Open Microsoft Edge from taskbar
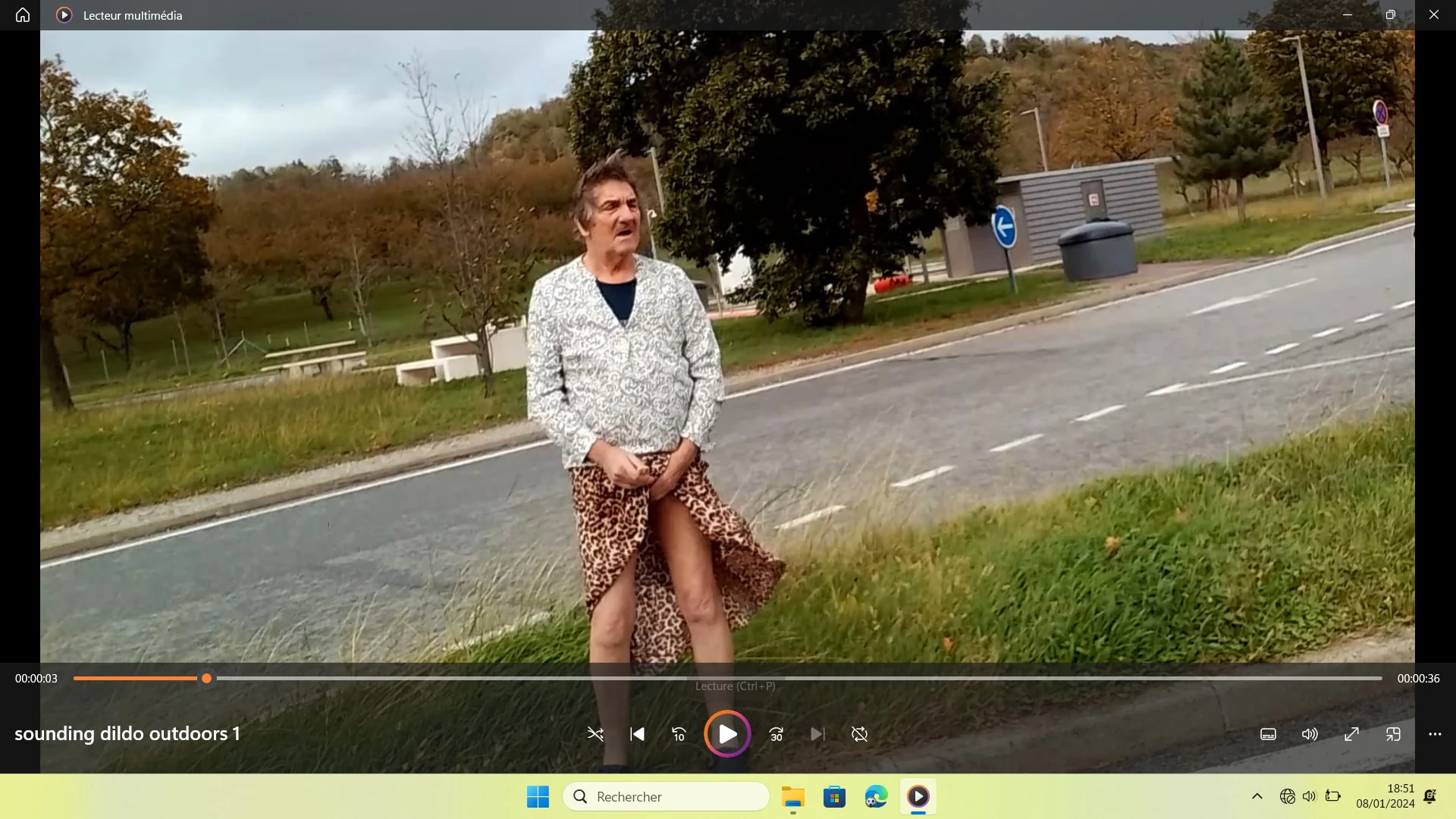The height and width of the screenshot is (819, 1456). pos(876,796)
